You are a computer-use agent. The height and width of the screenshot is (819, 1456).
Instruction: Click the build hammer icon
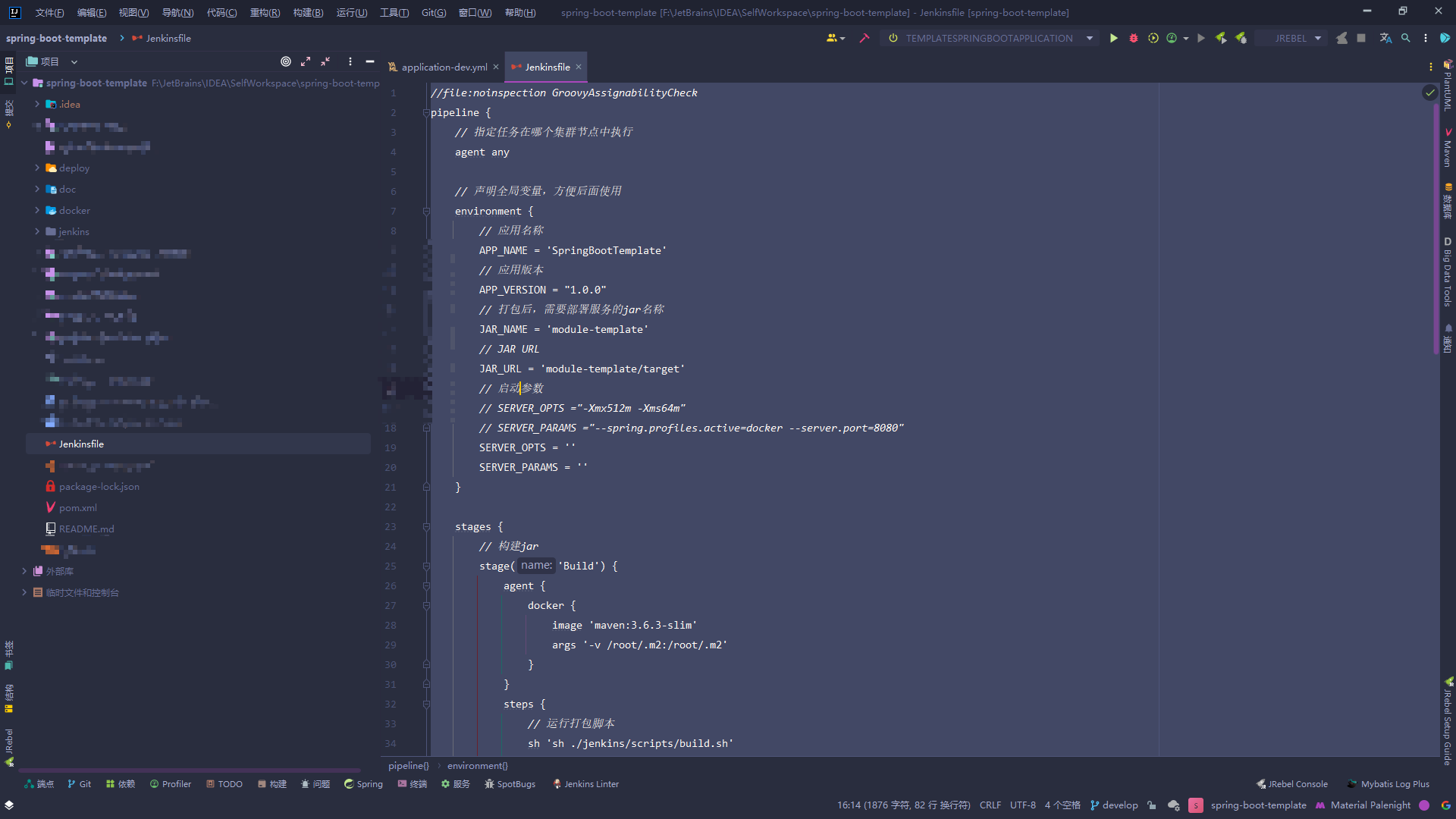pyautogui.click(x=864, y=38)
